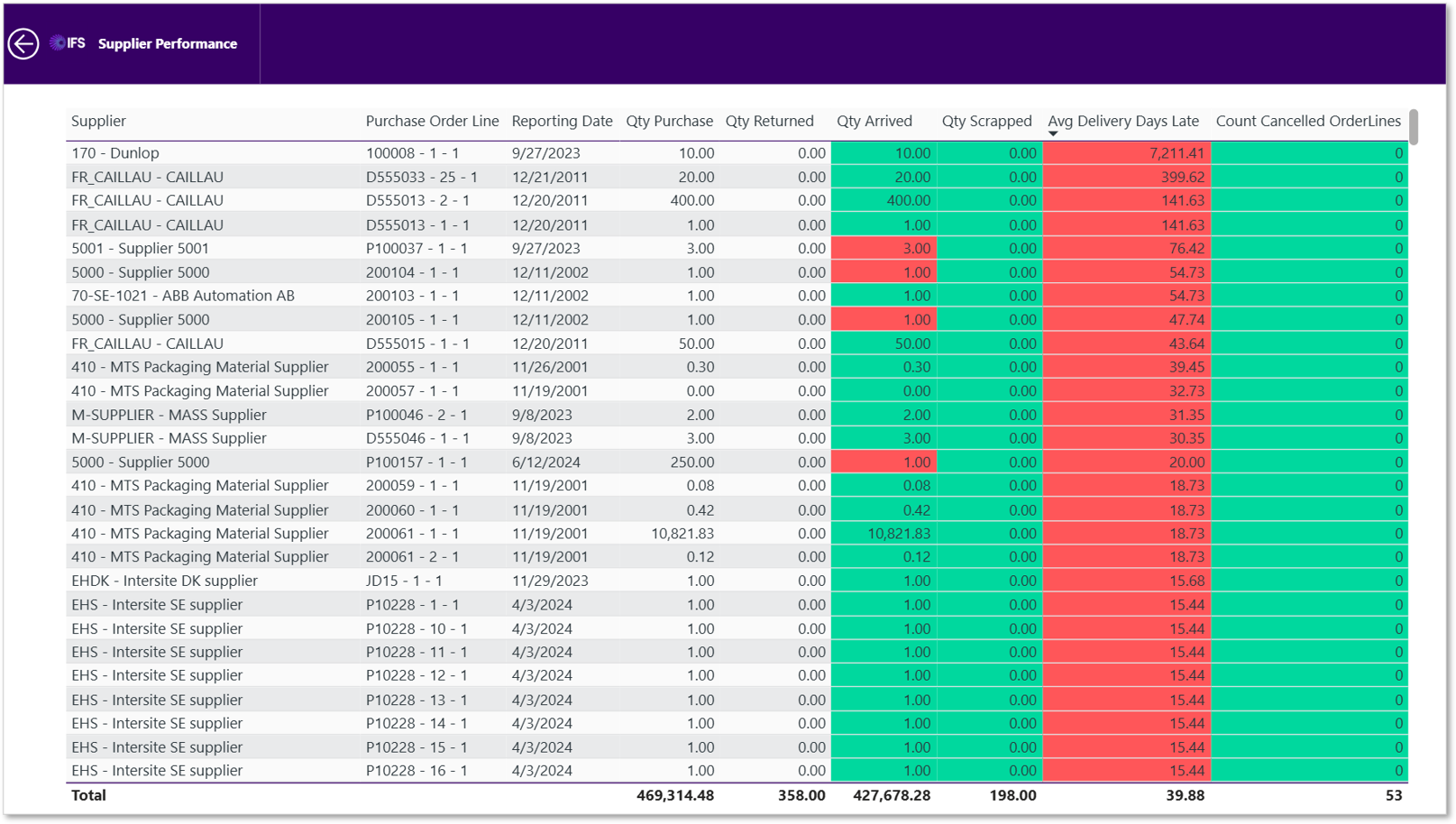
Task: Sort by Reporting Date column header
Action: (562, 121)
